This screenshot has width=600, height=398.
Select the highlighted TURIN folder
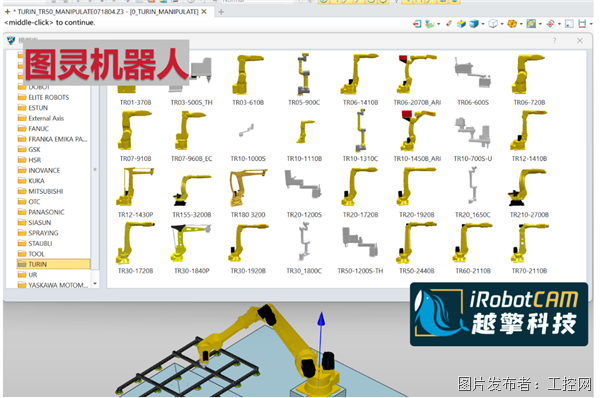click(x=53, y=264)
